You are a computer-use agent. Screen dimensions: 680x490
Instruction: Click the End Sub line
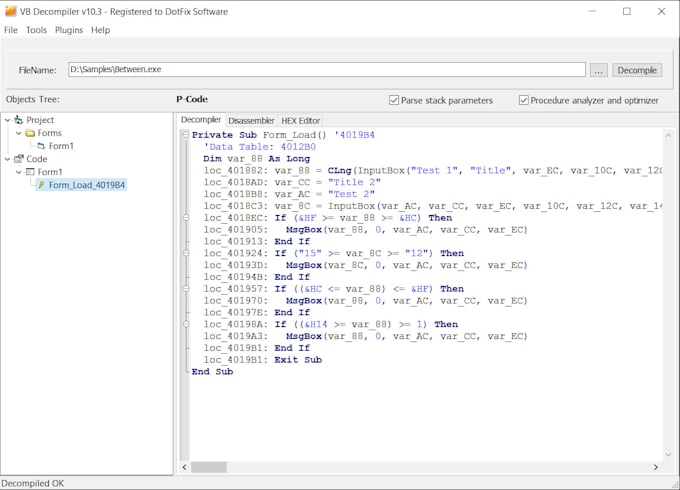coord(212,372)
